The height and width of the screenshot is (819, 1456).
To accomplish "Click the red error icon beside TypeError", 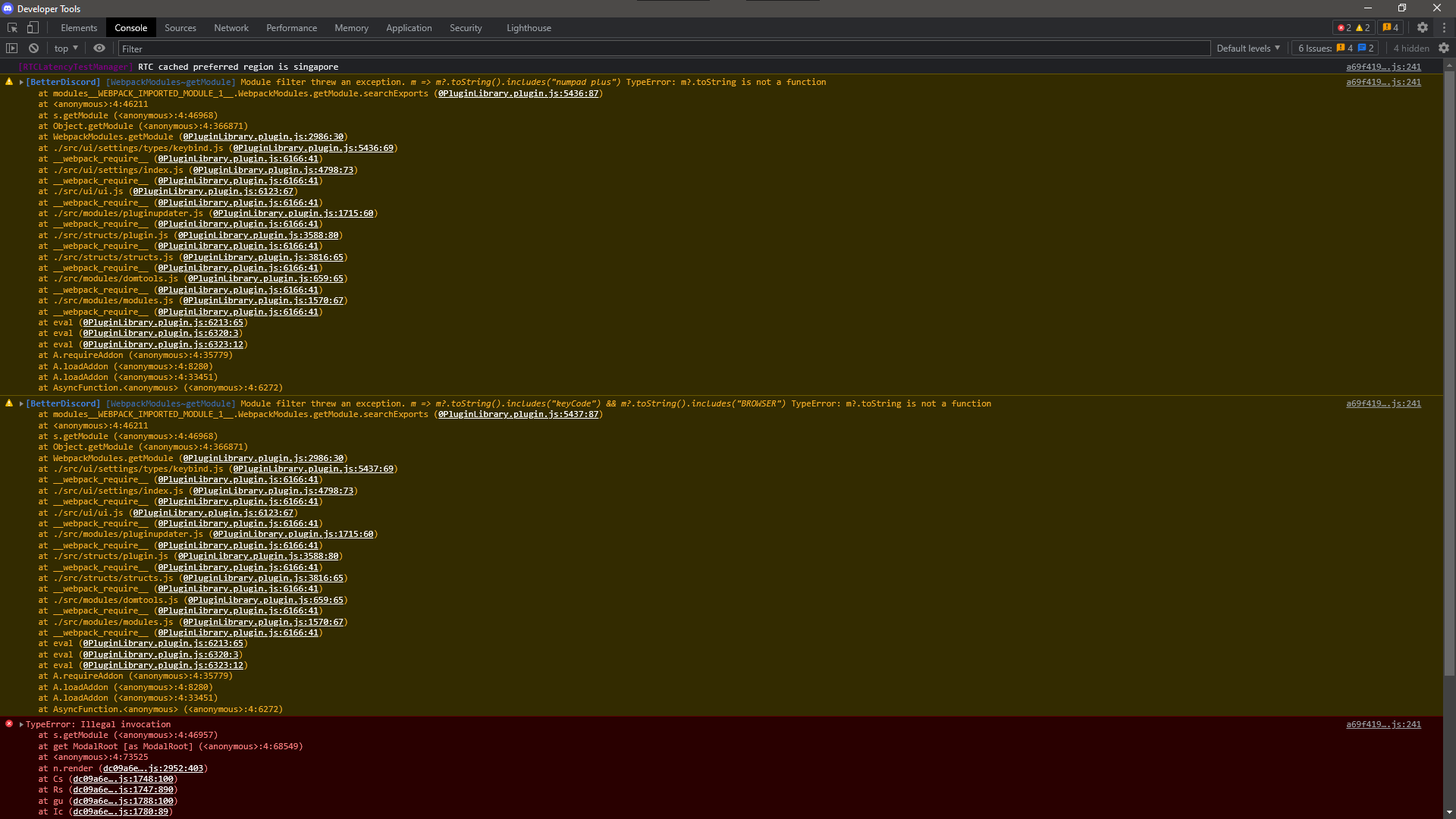I will 9,724.
